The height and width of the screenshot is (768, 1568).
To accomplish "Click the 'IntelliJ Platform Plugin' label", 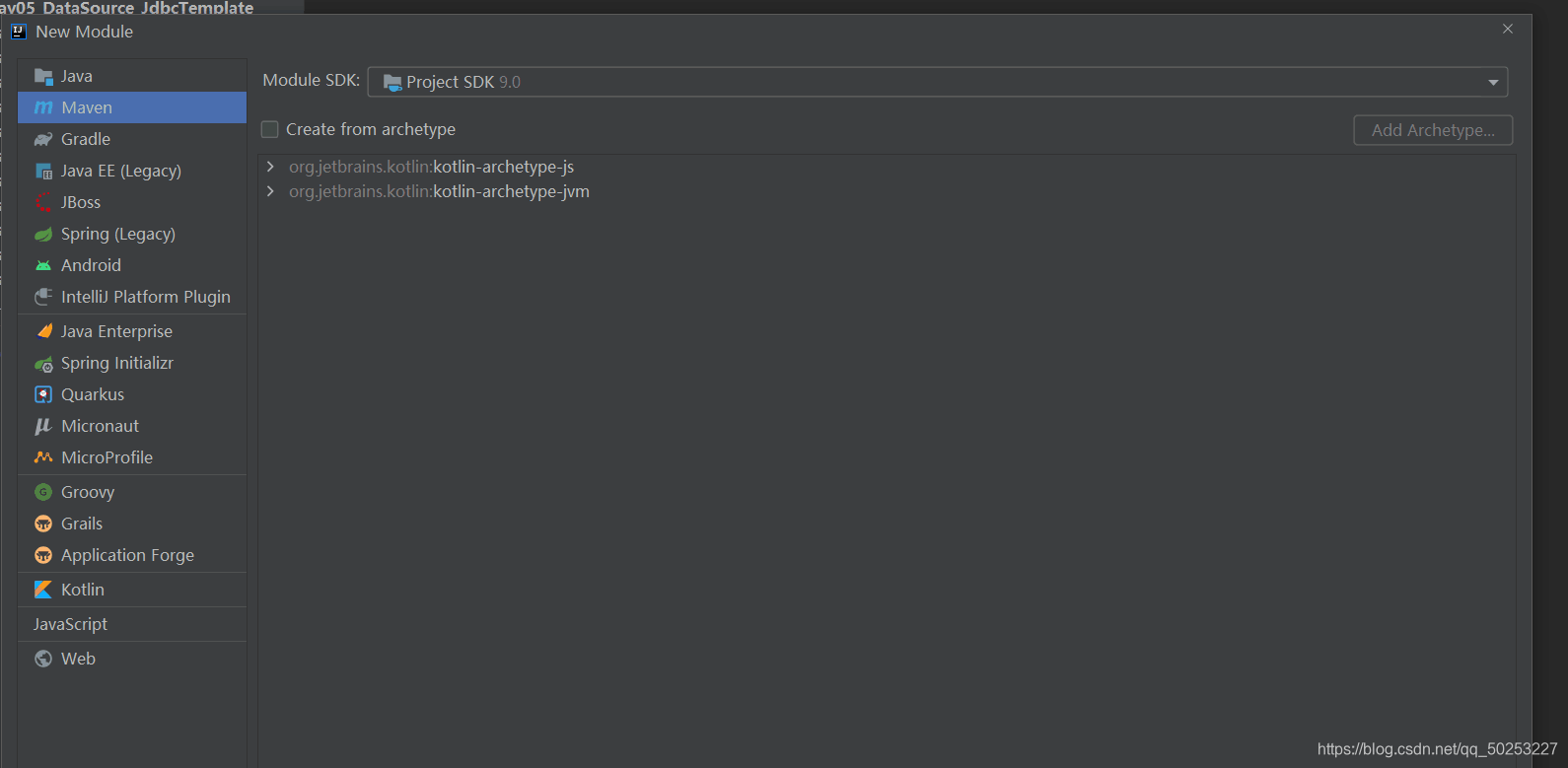I will point(146,297).
